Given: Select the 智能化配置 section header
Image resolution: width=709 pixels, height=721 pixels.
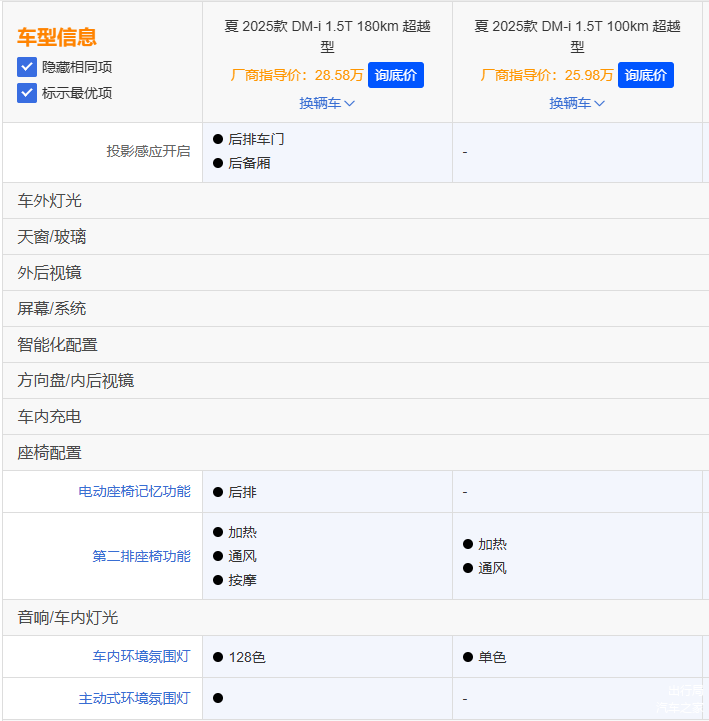Looking at the screenshot, I should [58, 345].
